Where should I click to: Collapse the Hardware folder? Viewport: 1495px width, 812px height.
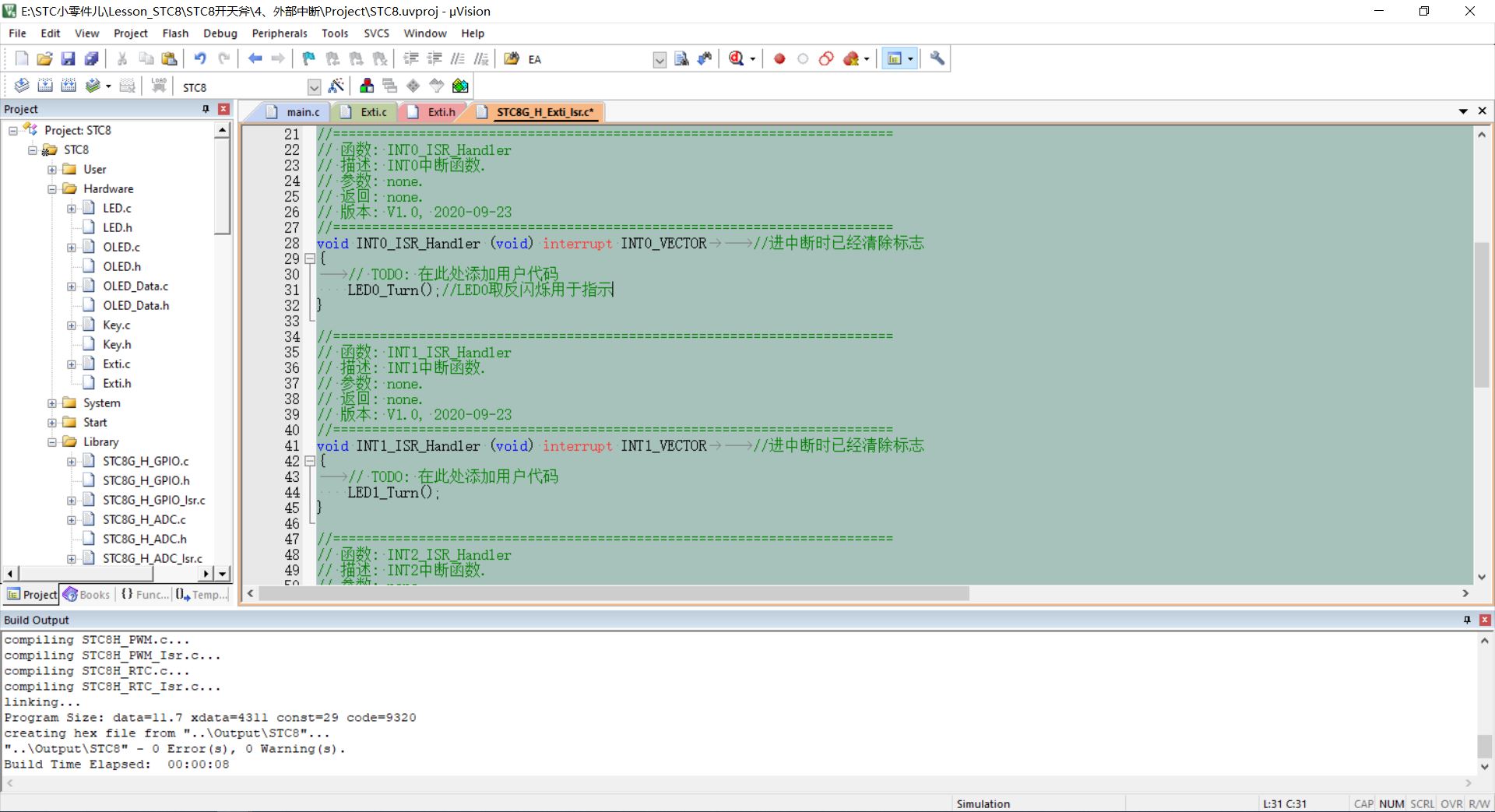pos(51,188)
